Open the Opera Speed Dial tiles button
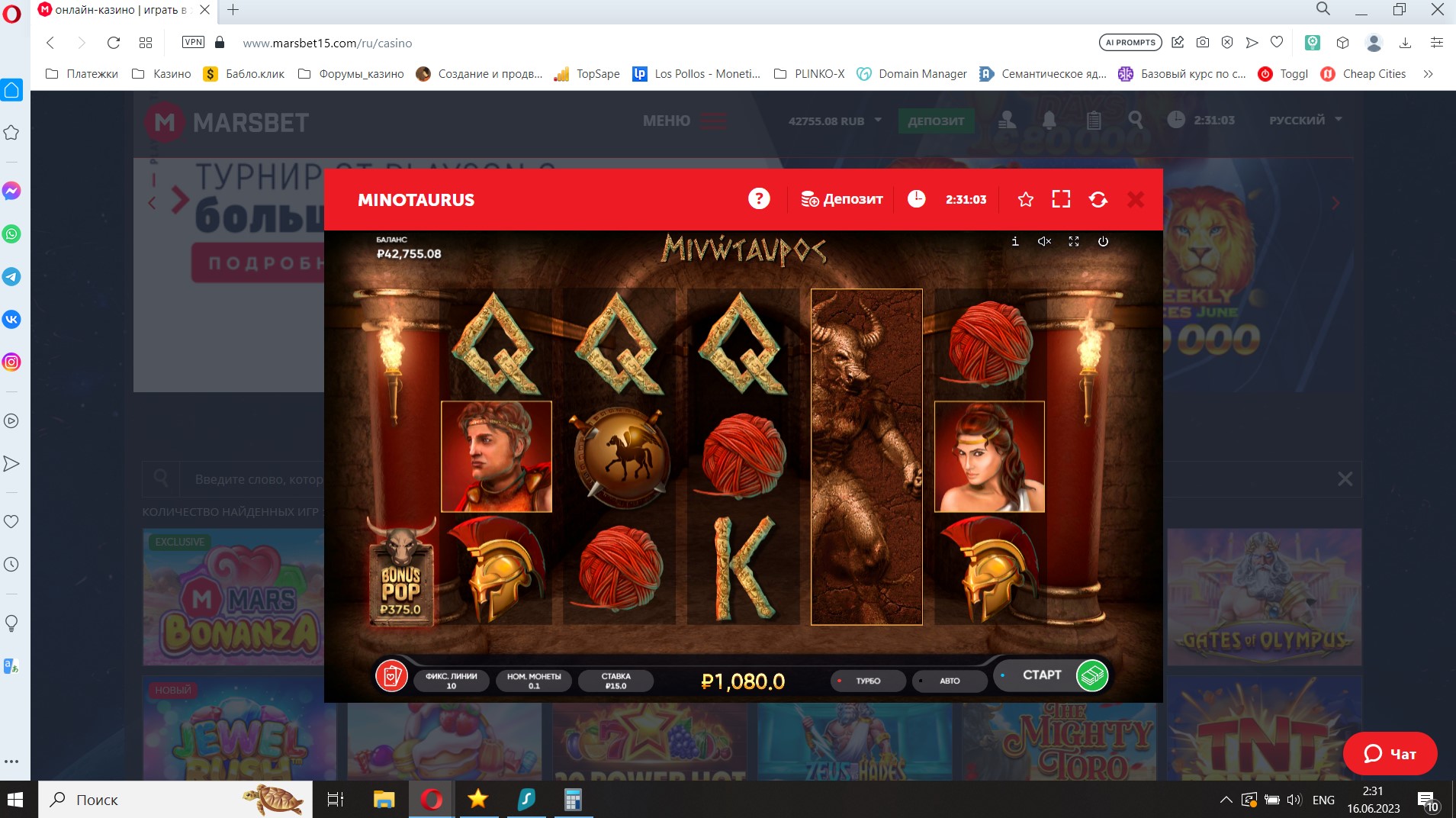Image resolution: width=1456 pixels, height=818 pixels. pos(146,43)
